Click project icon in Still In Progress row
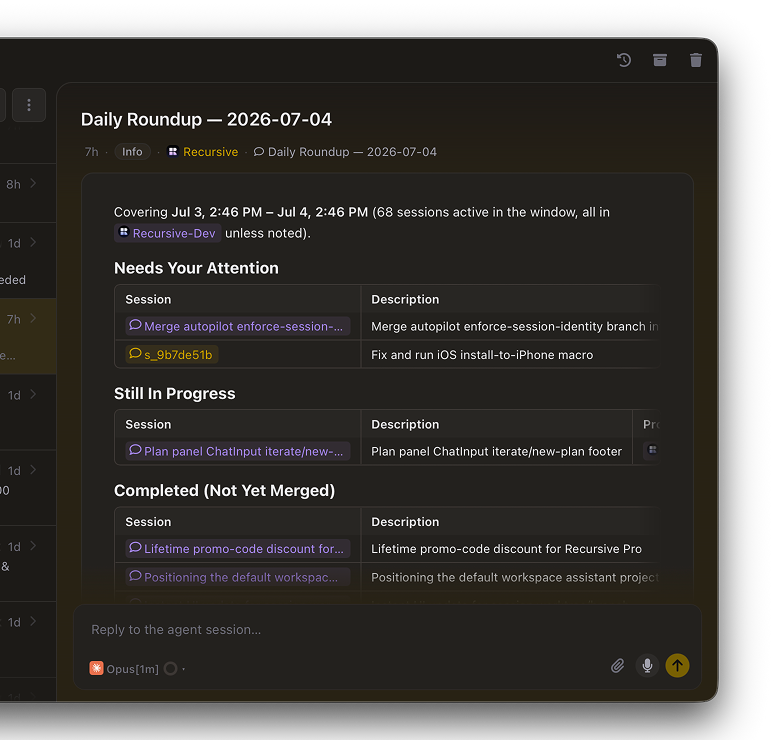The width and height of the screenshot is (774, 740). tap(652, 450)
